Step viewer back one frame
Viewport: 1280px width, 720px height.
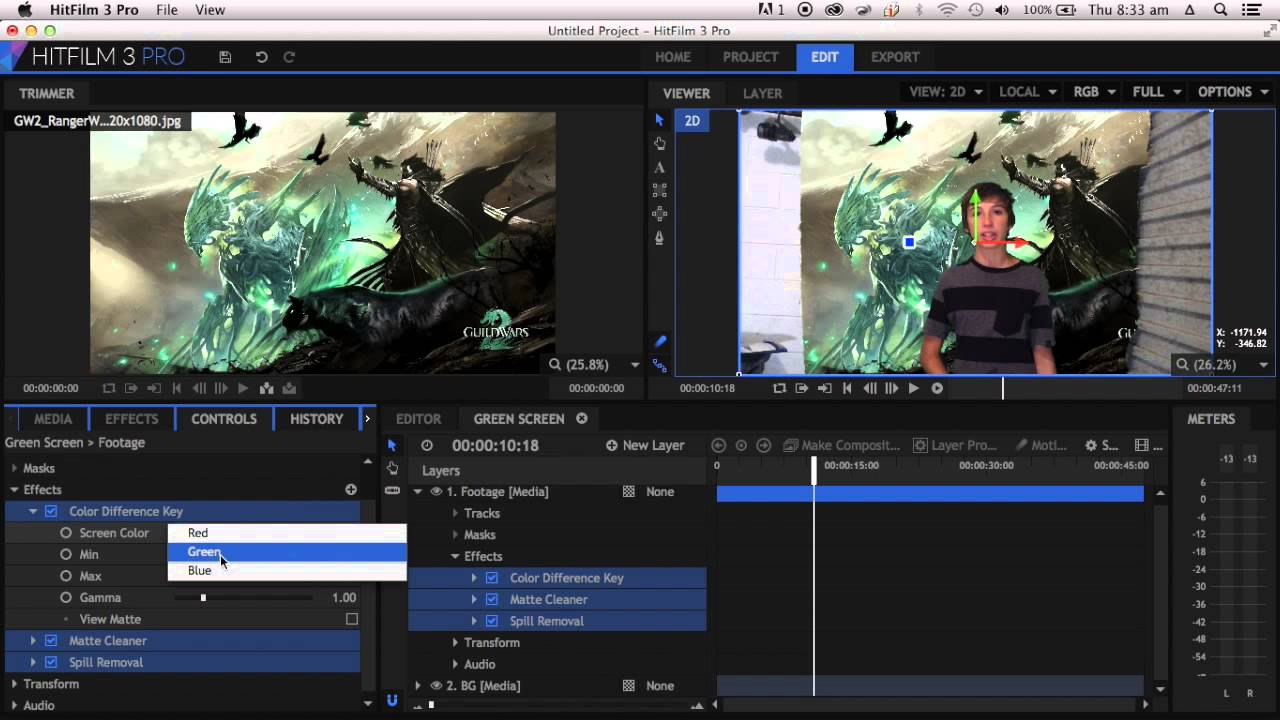(869, 388)
